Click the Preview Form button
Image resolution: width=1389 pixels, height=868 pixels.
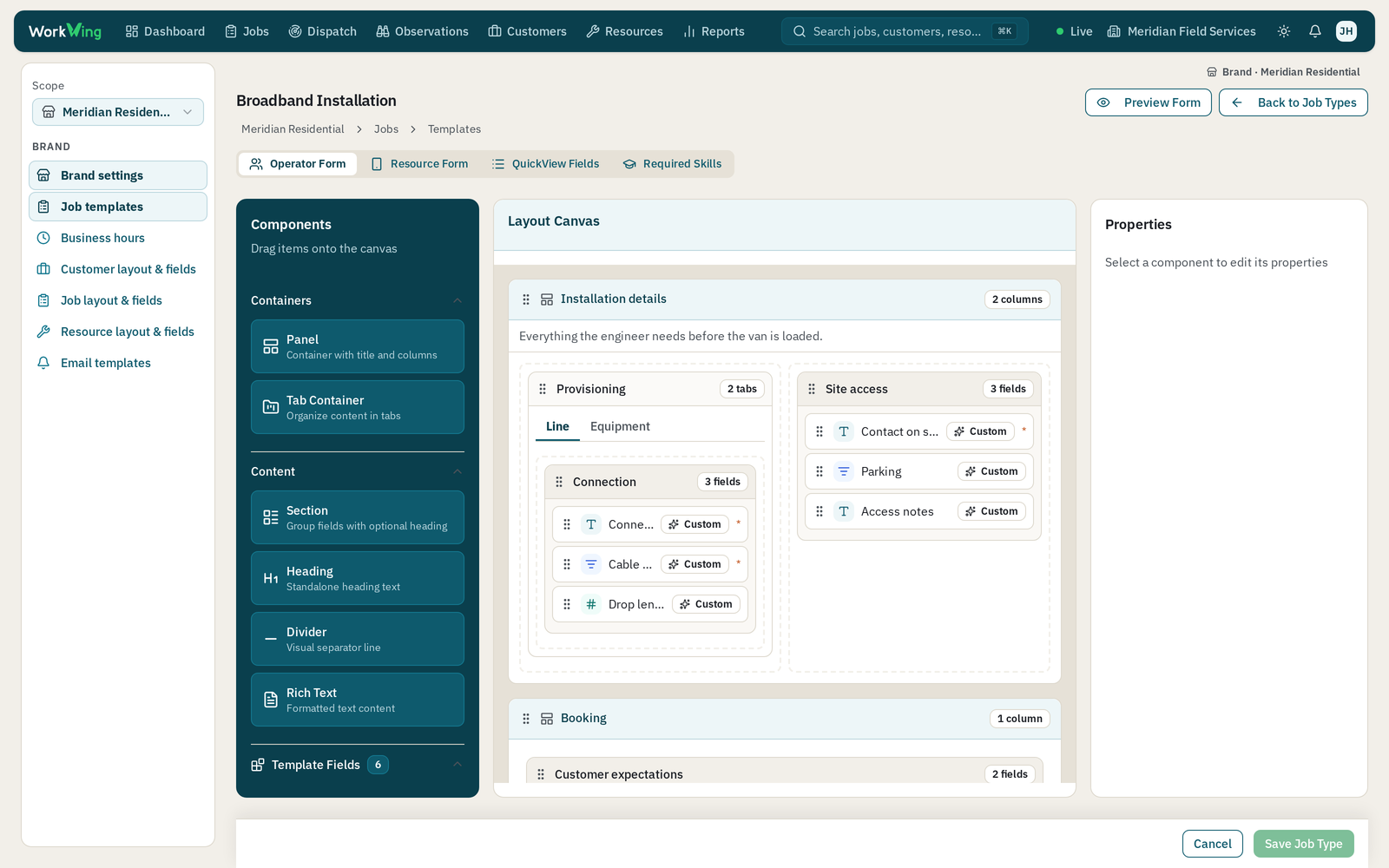coord(1149,102)
